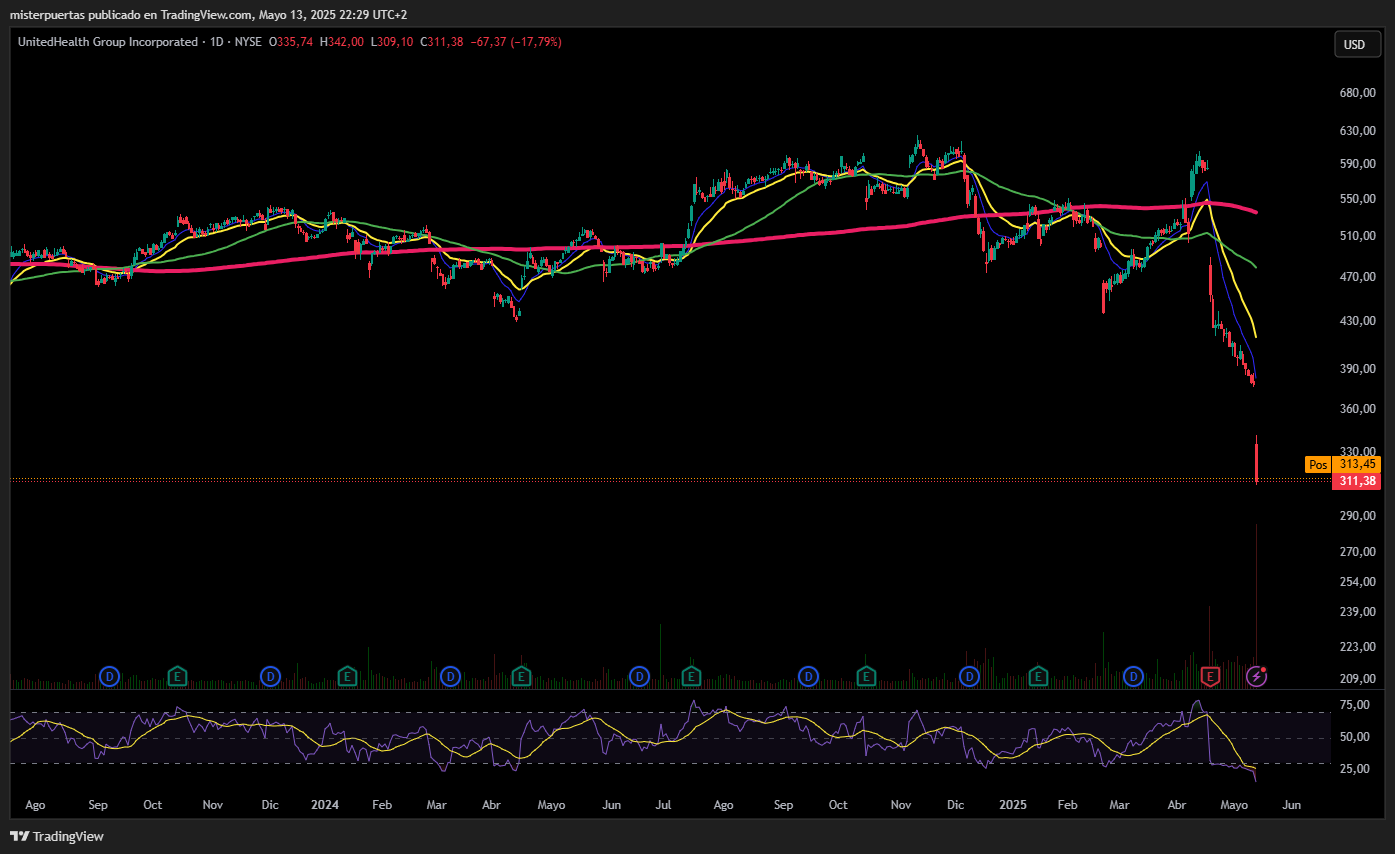
Task: Click the 510,00 price axis label
Action: [x=1358, y=236]
